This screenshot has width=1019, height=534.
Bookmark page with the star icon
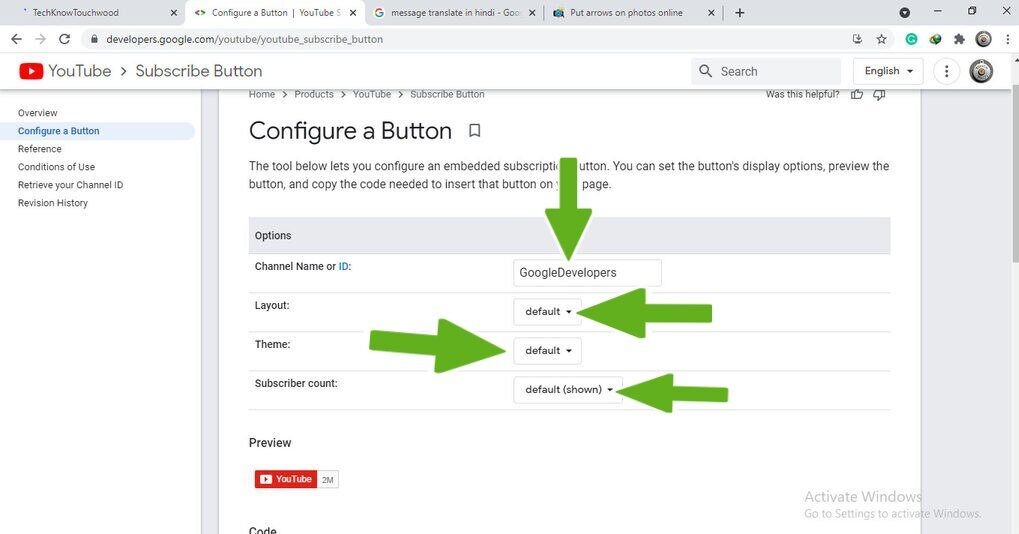[881, 39]
